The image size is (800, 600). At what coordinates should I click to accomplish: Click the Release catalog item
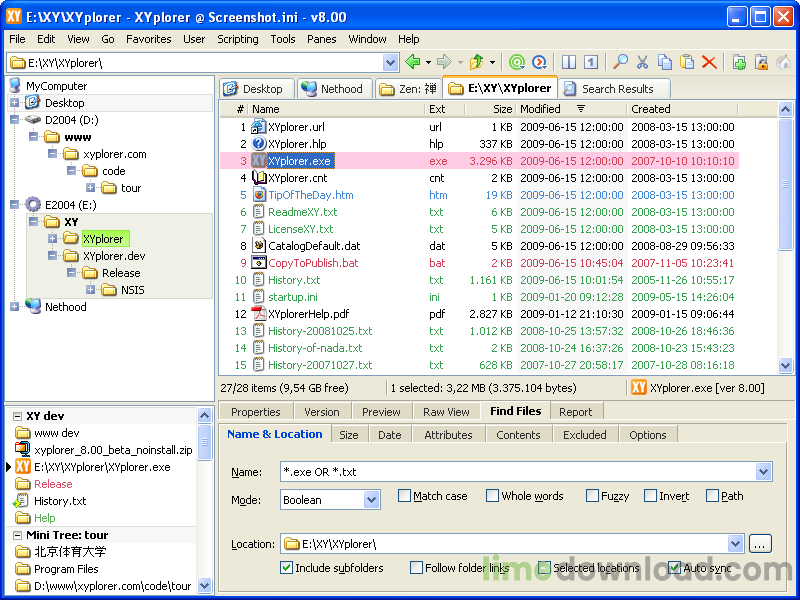click(53, 484)
